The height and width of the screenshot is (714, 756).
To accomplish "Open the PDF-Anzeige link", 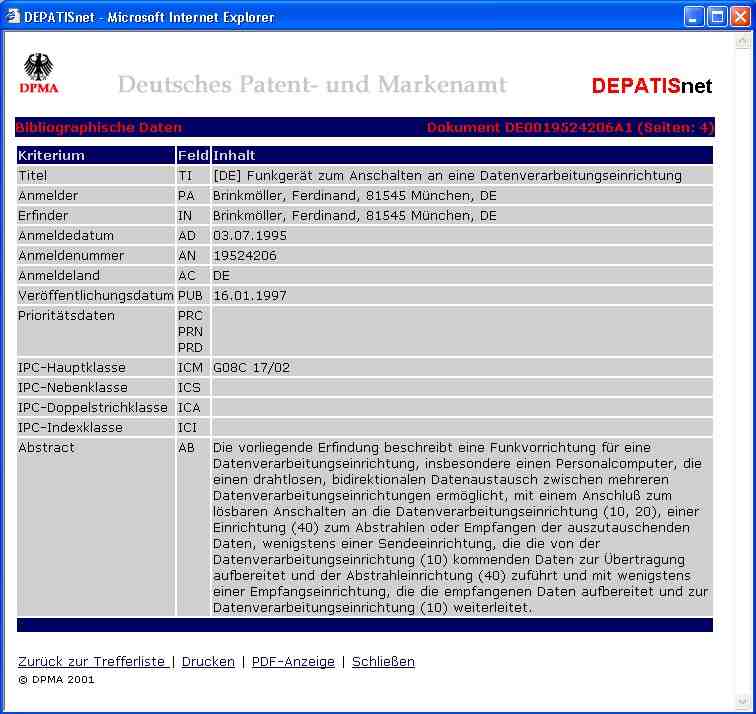I will (292, 662).
